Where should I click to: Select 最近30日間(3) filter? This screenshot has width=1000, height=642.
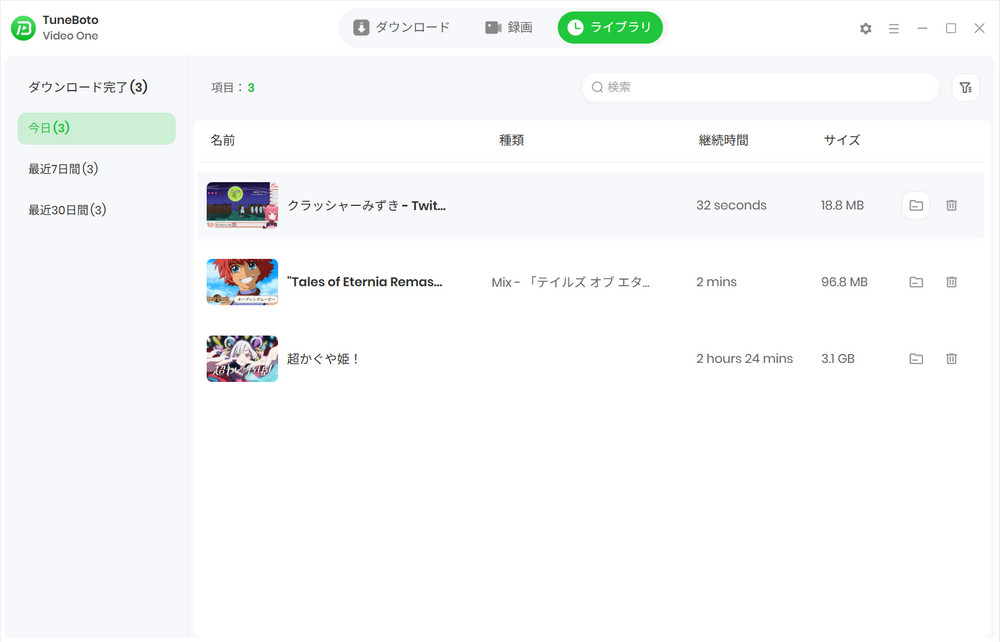pyautogui.click(x=67, y=210)
